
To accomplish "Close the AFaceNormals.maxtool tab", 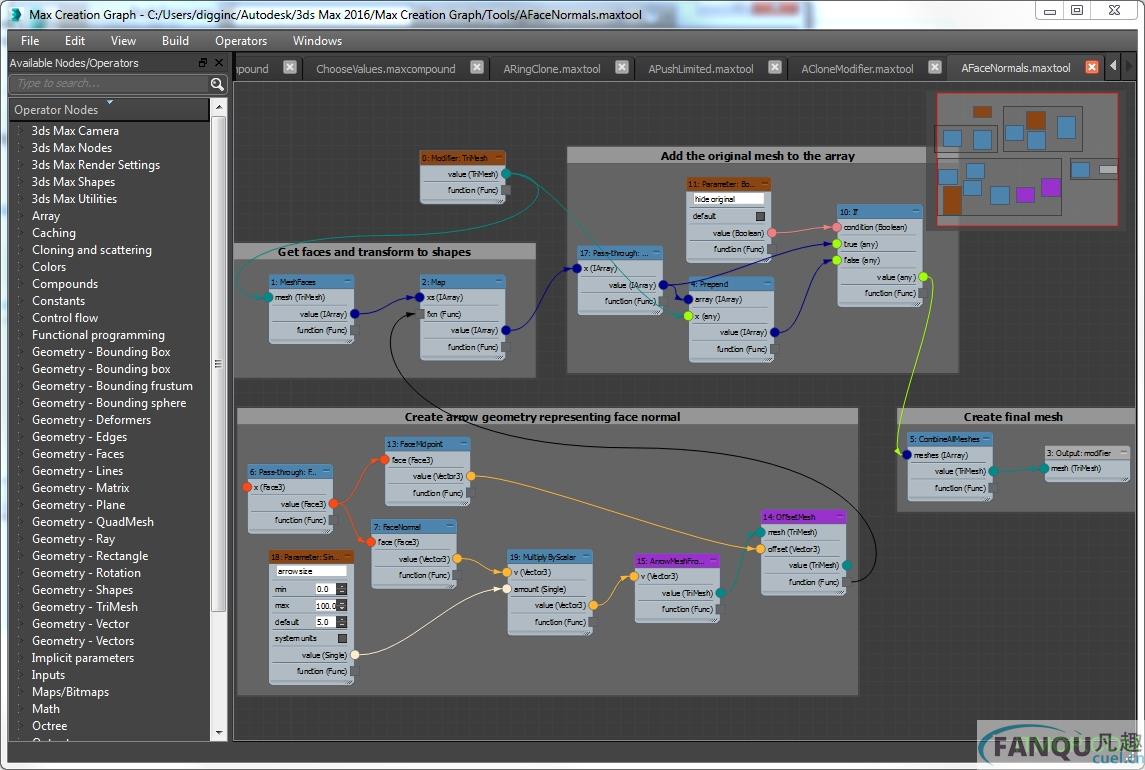I will pyautogui.click(x=1092, y=67).
